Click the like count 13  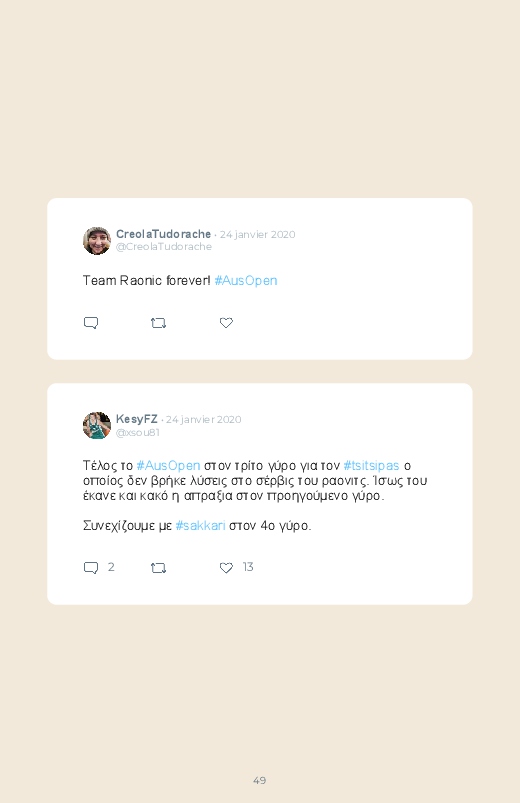tap(248, 567)
